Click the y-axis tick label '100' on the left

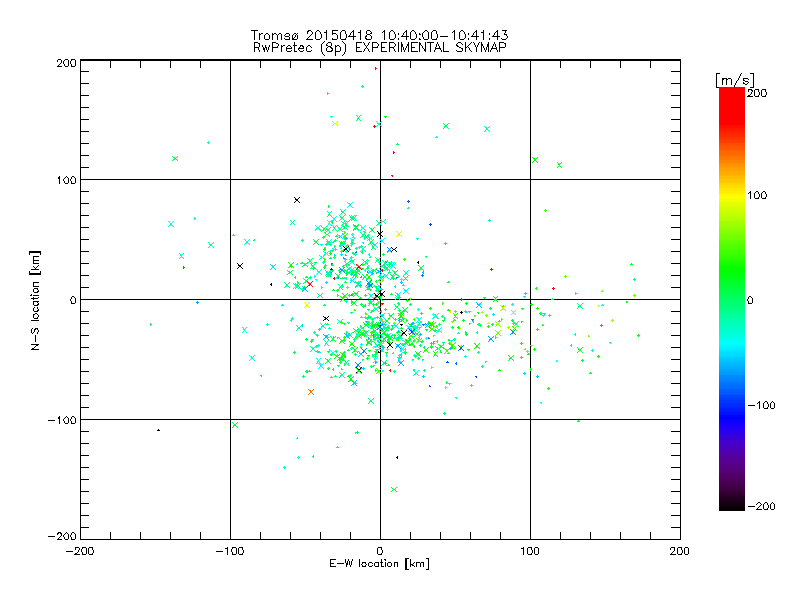[66, 180]
